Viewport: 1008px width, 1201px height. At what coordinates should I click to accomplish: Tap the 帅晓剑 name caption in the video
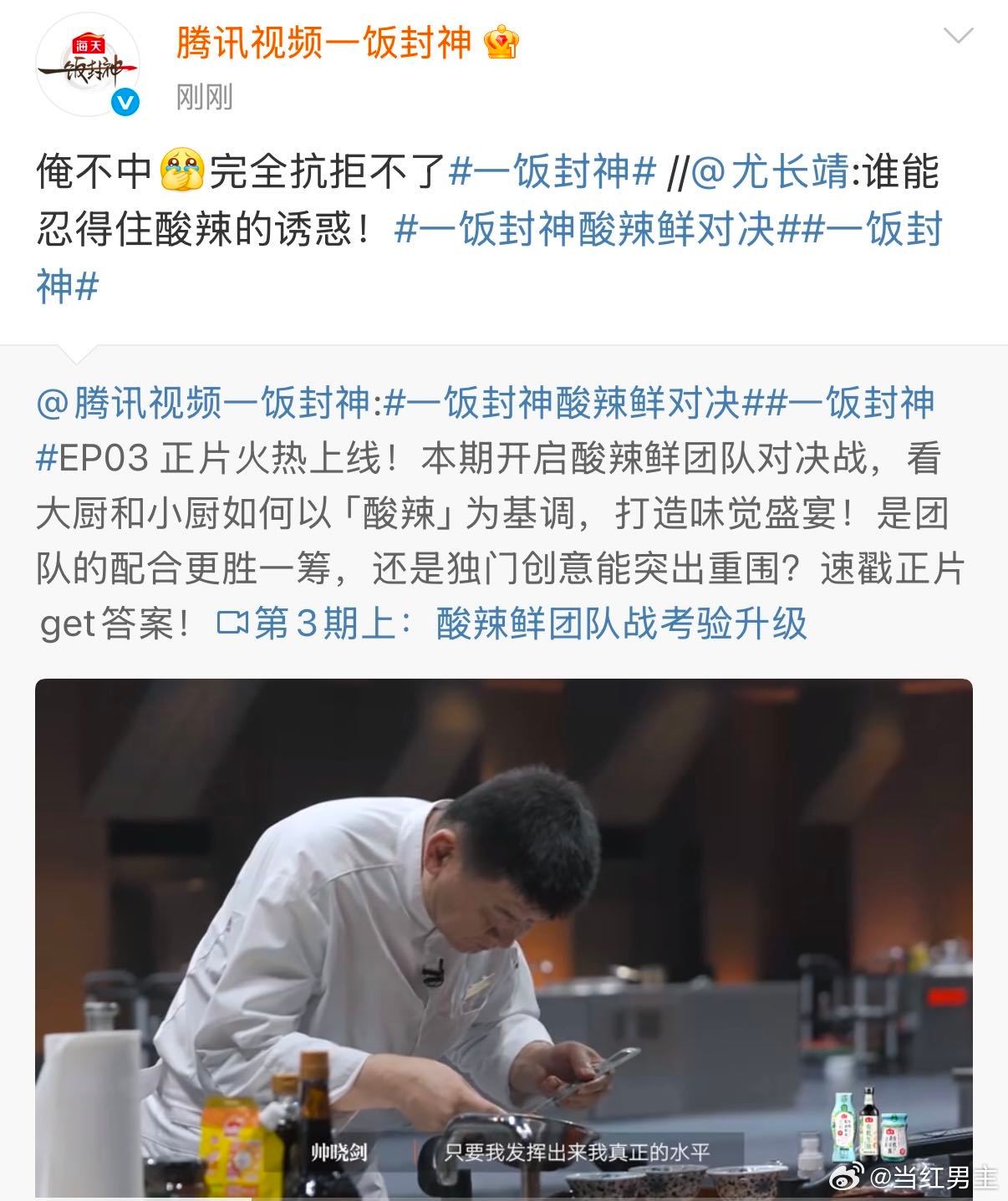[x=339, y=1153]
